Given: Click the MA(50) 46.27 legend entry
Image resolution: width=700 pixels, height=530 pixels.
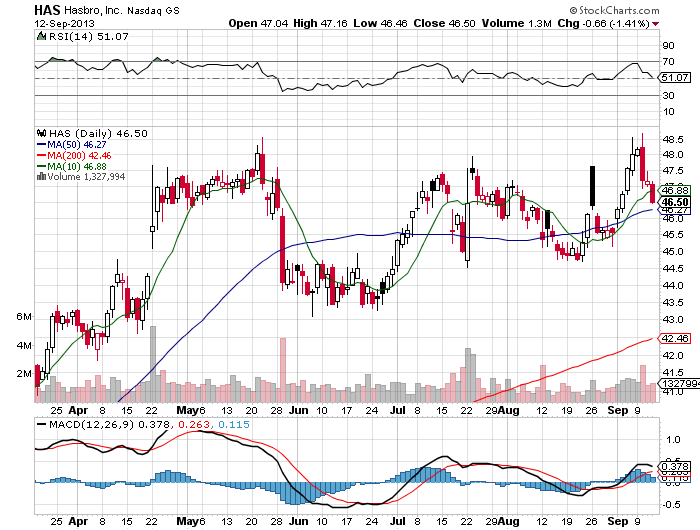Looking at the screenshot, I should coord(77,145).
